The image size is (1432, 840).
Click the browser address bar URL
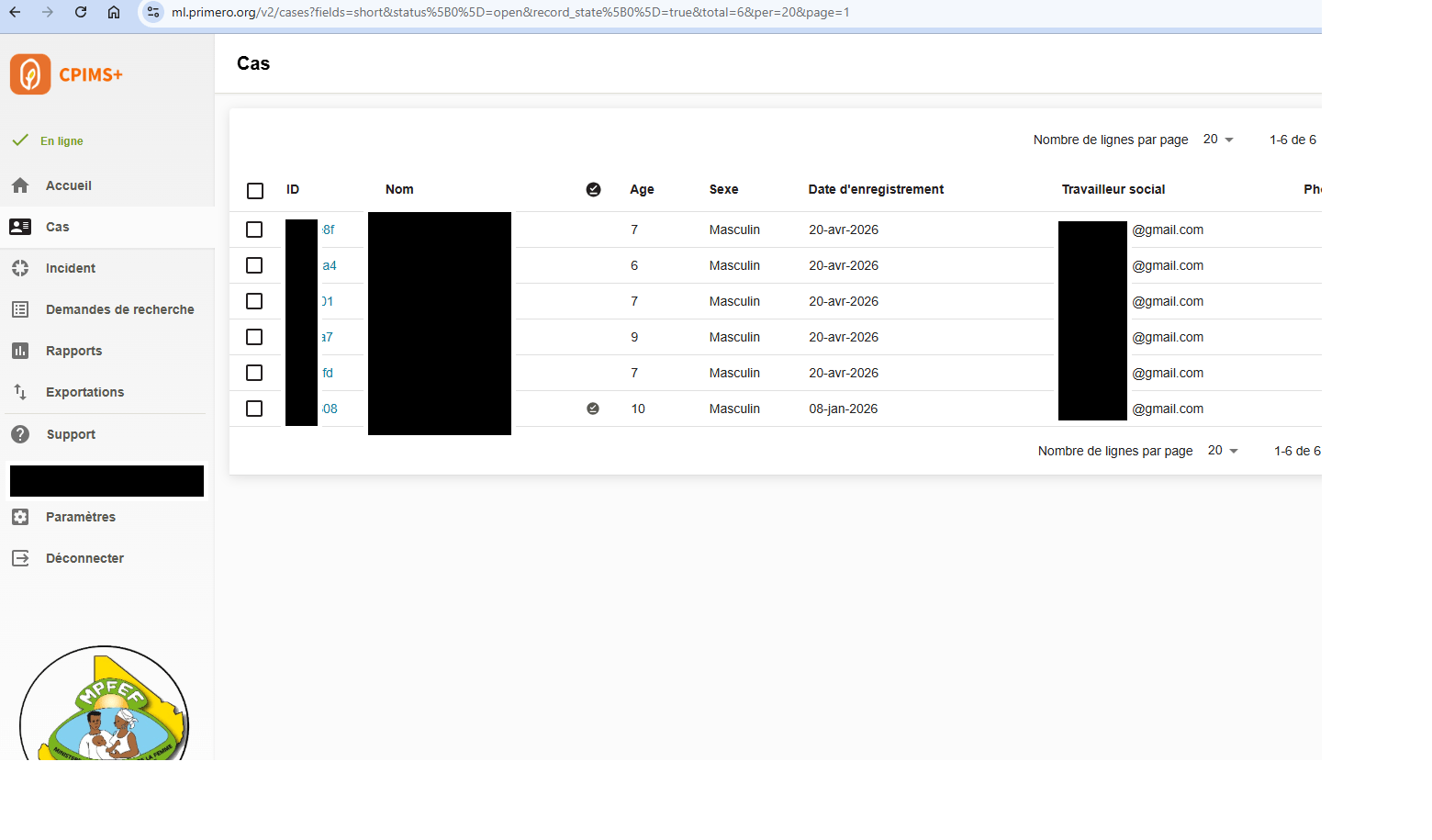pyautogui.click(x=509, y=12)
